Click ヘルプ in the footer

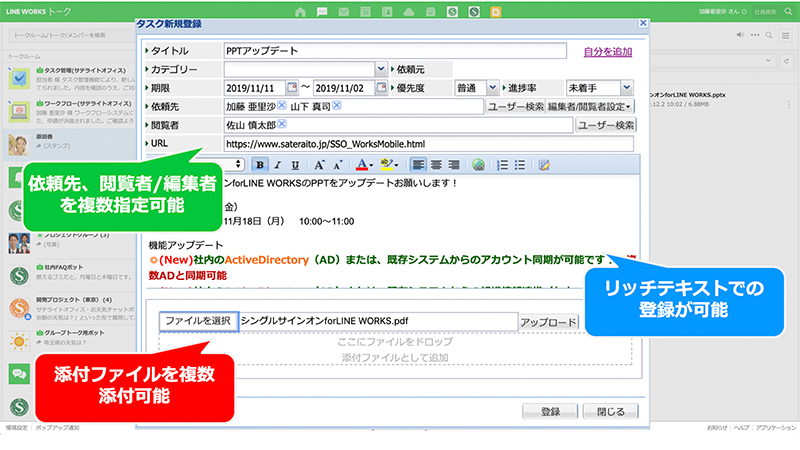point(741,428)
